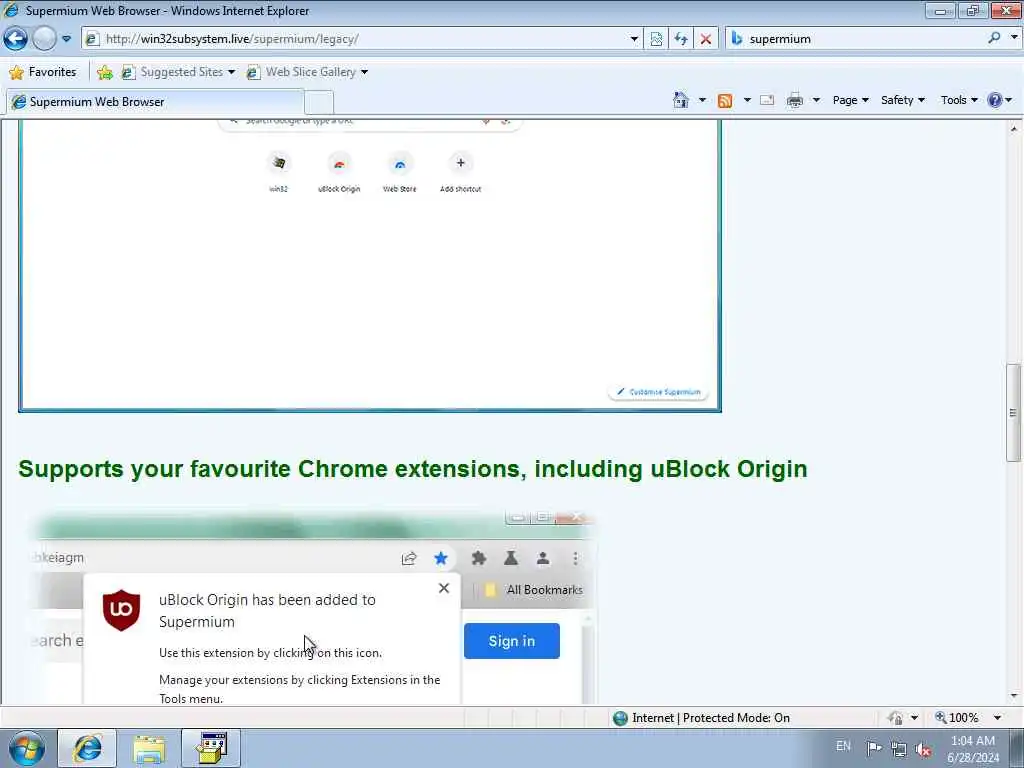Change zoom level 100% button
Screen dimensions: 1024x768
(957, 718)
